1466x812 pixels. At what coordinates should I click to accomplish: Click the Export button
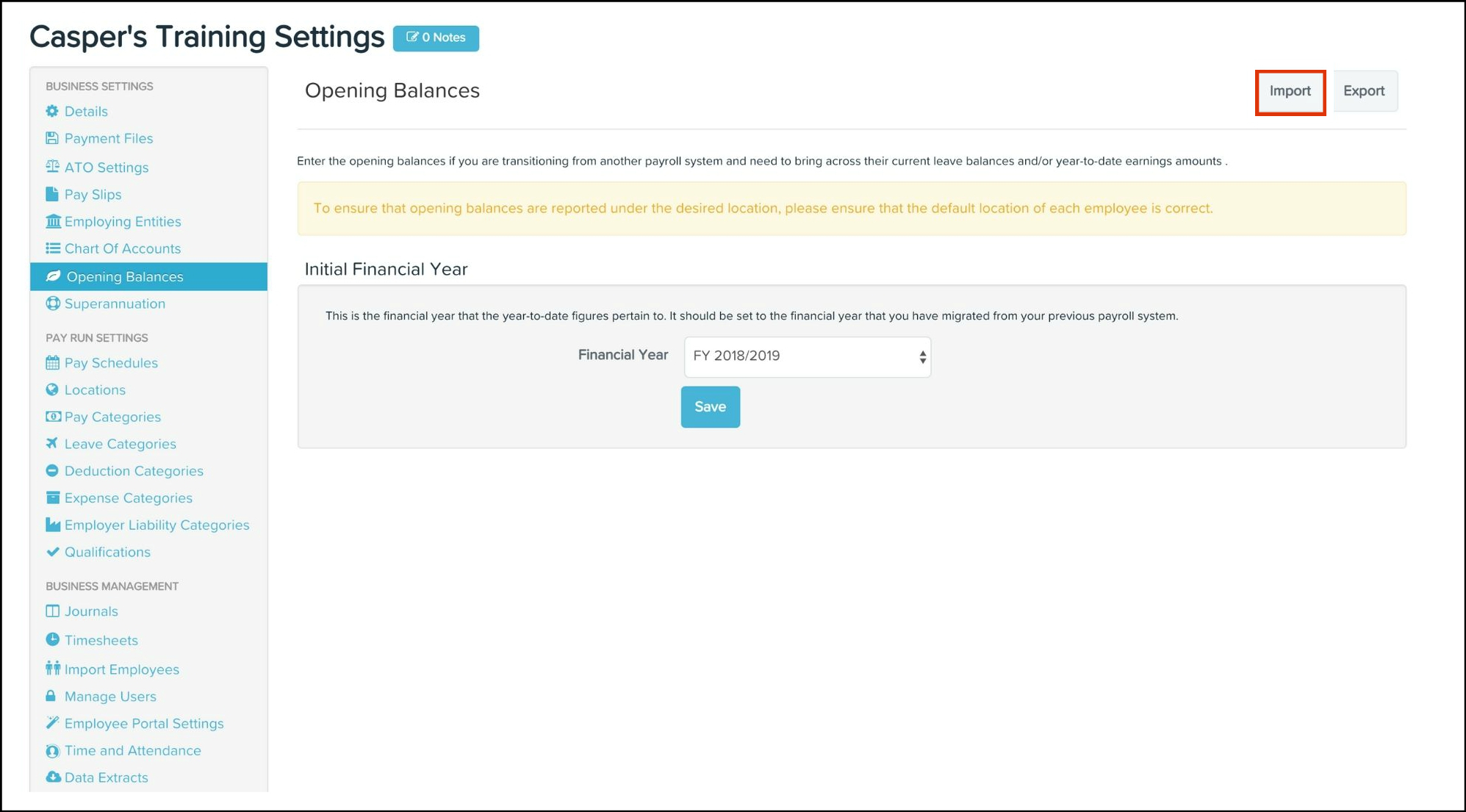(1364, 91)
